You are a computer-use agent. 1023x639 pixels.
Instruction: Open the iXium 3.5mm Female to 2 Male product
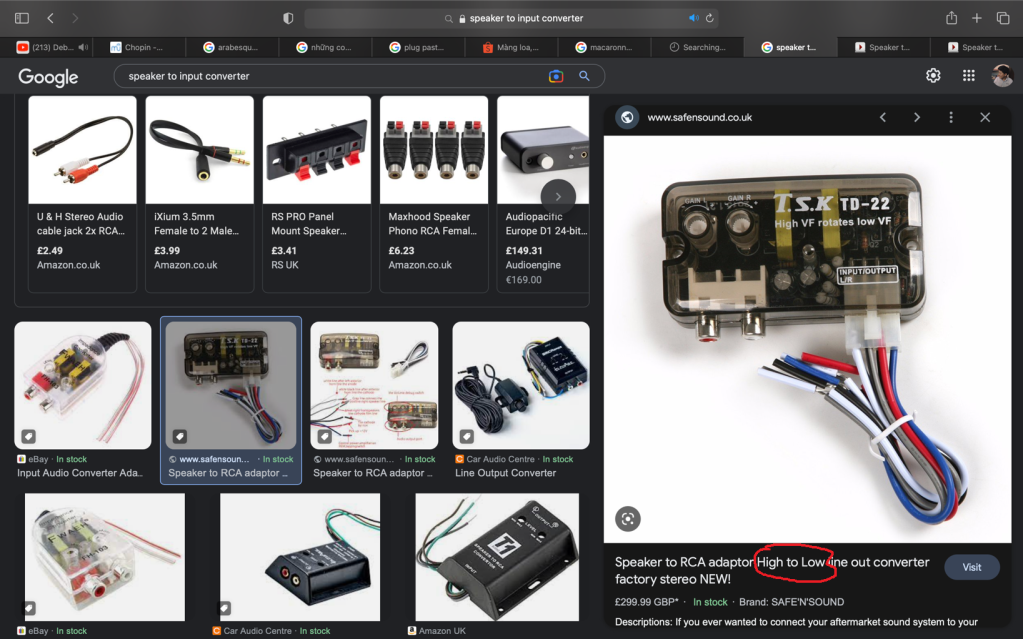click(200, 193)
